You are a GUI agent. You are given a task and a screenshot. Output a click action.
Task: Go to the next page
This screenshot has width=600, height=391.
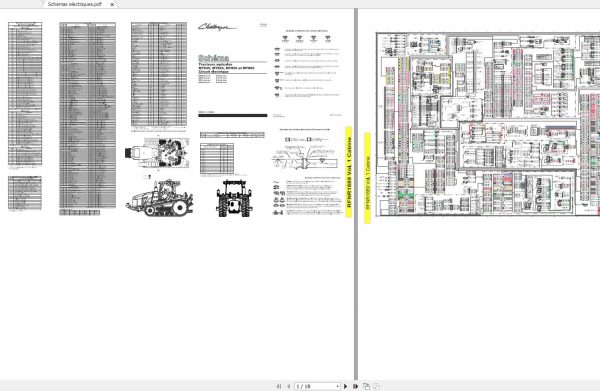click(x=346, y=386)
